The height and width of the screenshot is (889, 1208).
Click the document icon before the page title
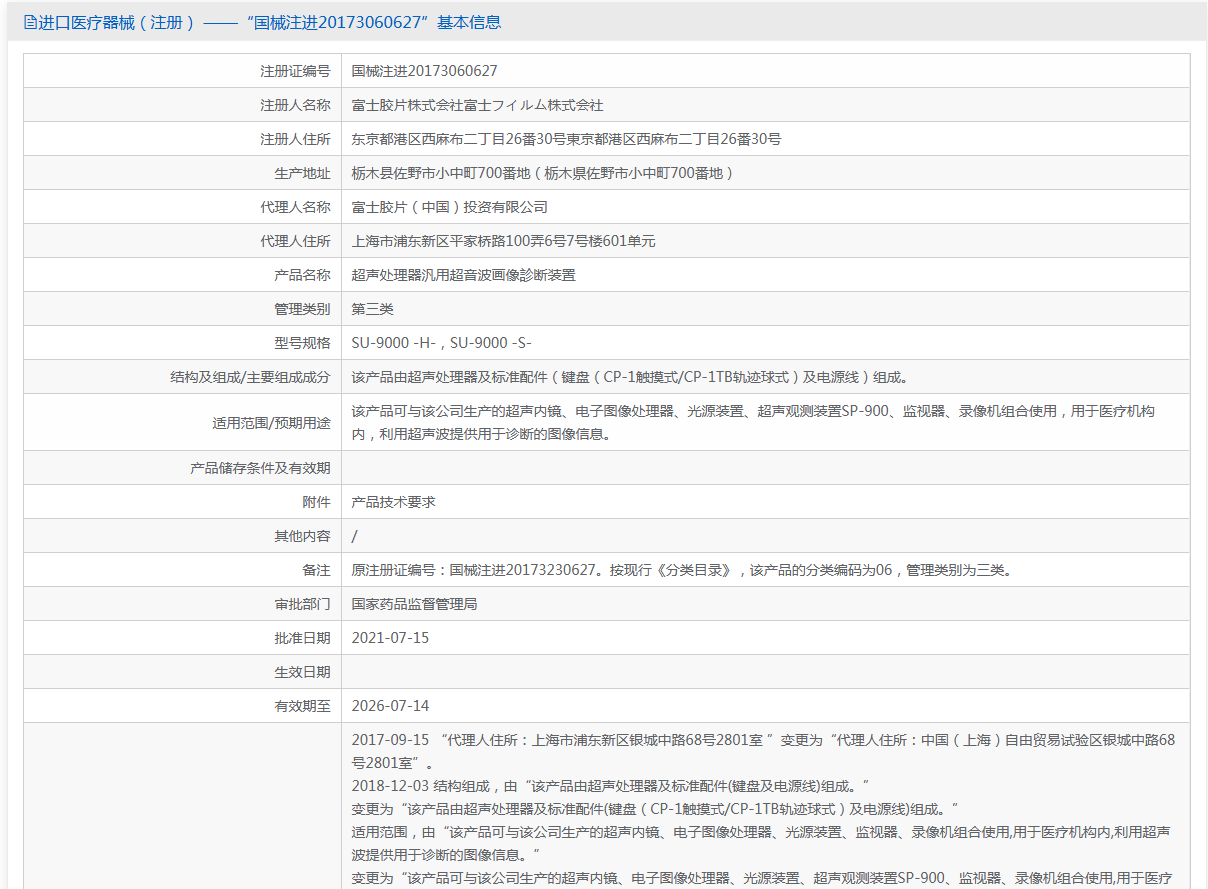click(x=30, y=22)
